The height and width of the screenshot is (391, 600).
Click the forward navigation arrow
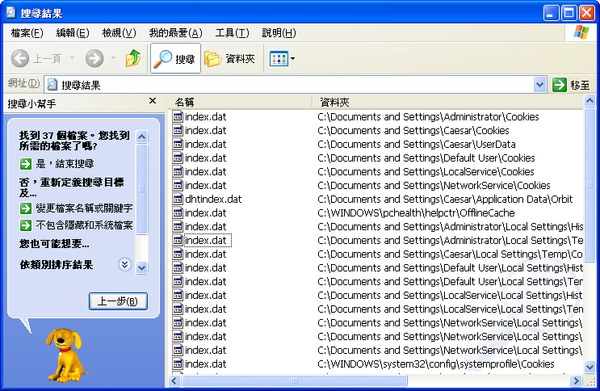95,59
